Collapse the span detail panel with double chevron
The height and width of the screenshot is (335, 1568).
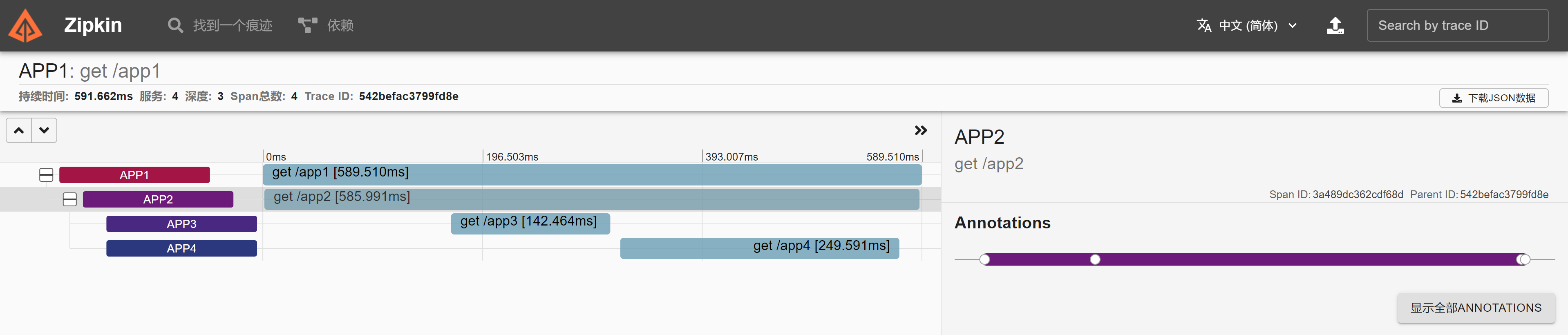(x=921, y=130)
